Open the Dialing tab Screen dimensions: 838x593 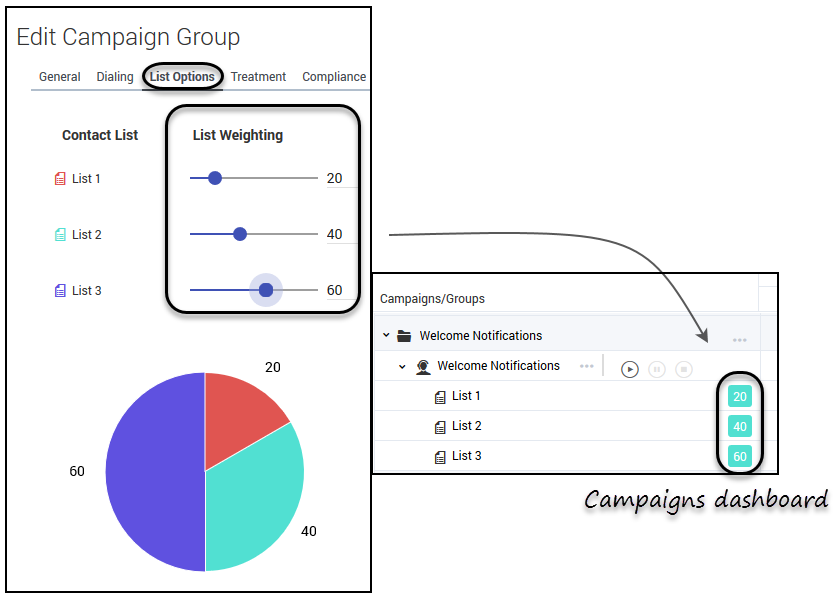[x=115, y=77]
